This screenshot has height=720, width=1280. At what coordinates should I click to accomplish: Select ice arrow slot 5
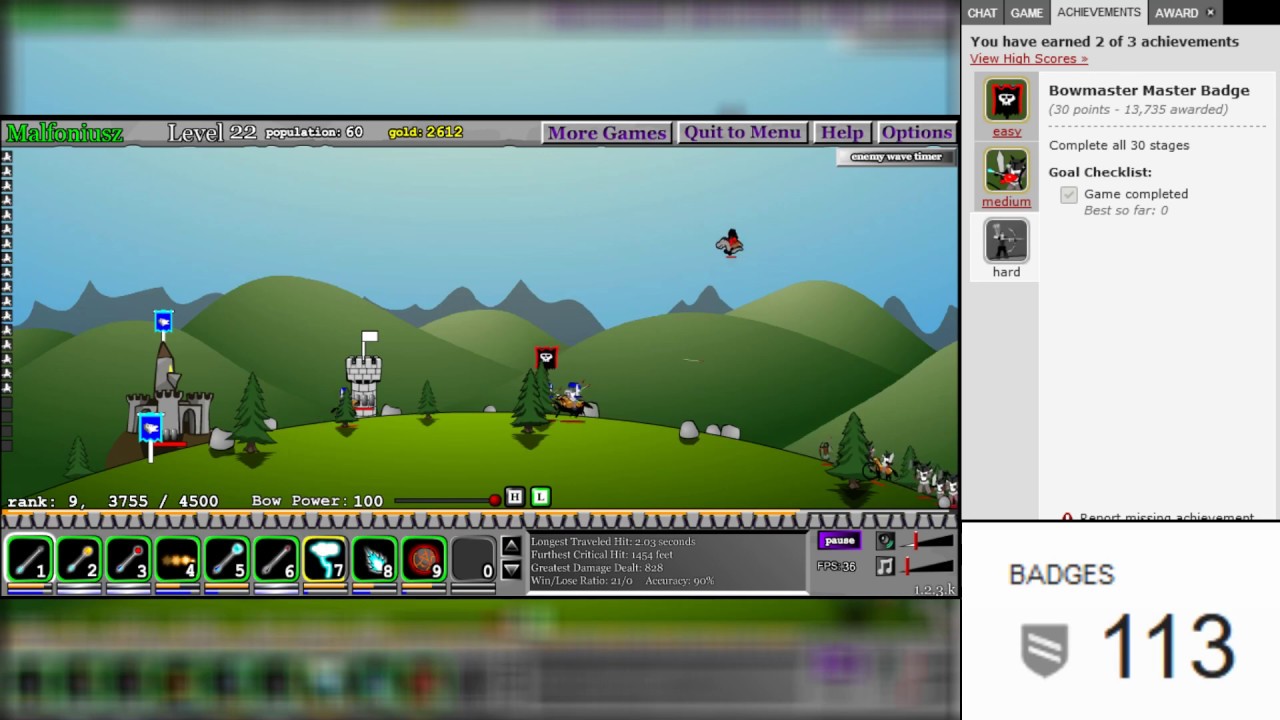pyautogui.click(x=226, y=559)
